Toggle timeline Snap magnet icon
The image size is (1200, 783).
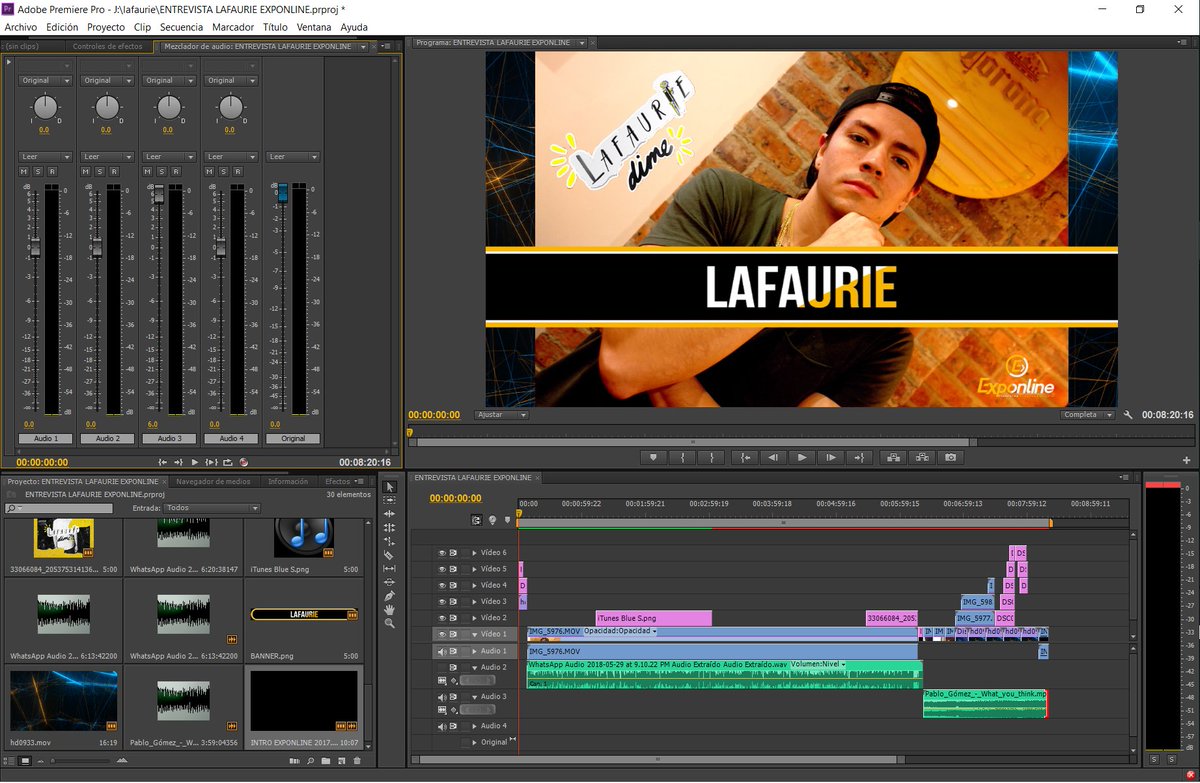(x=477, y=520)
